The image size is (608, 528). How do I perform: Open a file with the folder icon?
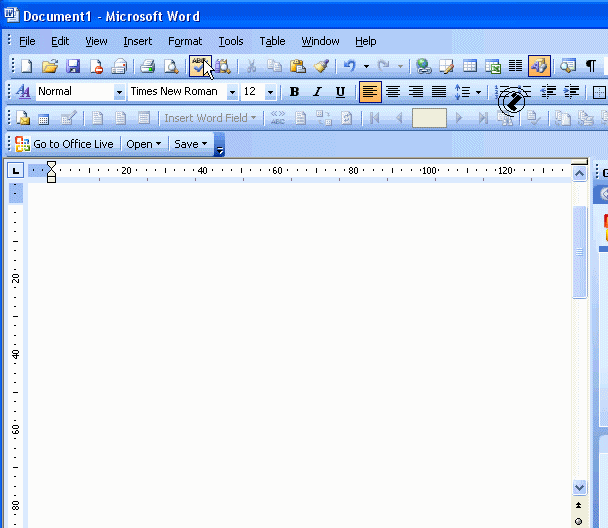click(x=50, y=66)
